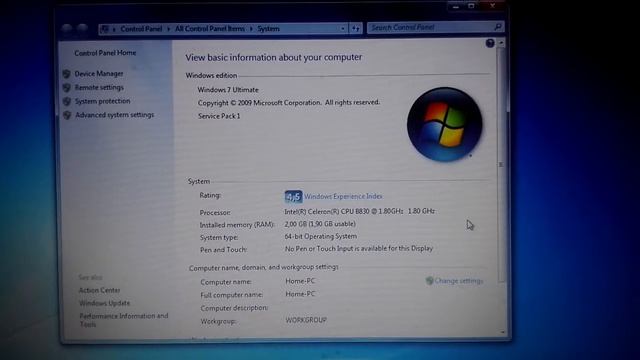The height and width of the screenshot is (360, 640).
Task: Click the search magnifier icon
Action: (x=498, y=27)
